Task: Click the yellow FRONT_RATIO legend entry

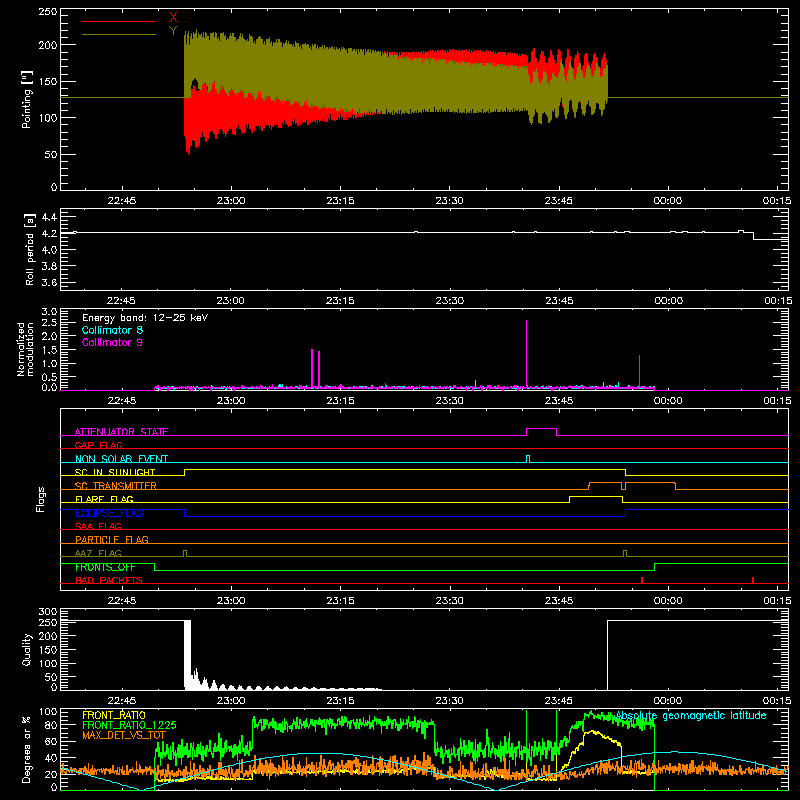Action: click(x=114, y=715)
